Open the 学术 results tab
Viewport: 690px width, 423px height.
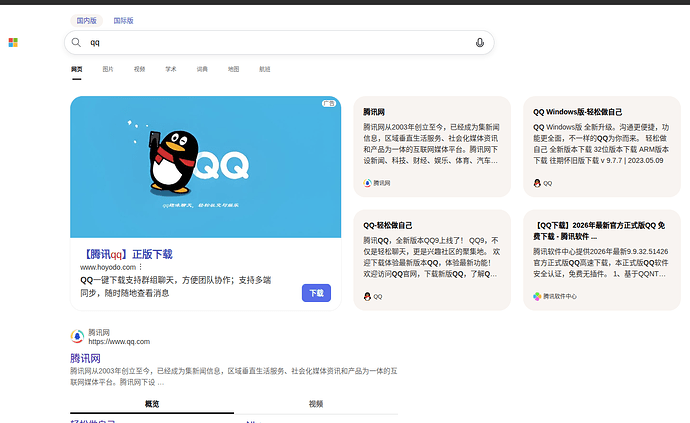(x=171, y=69)
